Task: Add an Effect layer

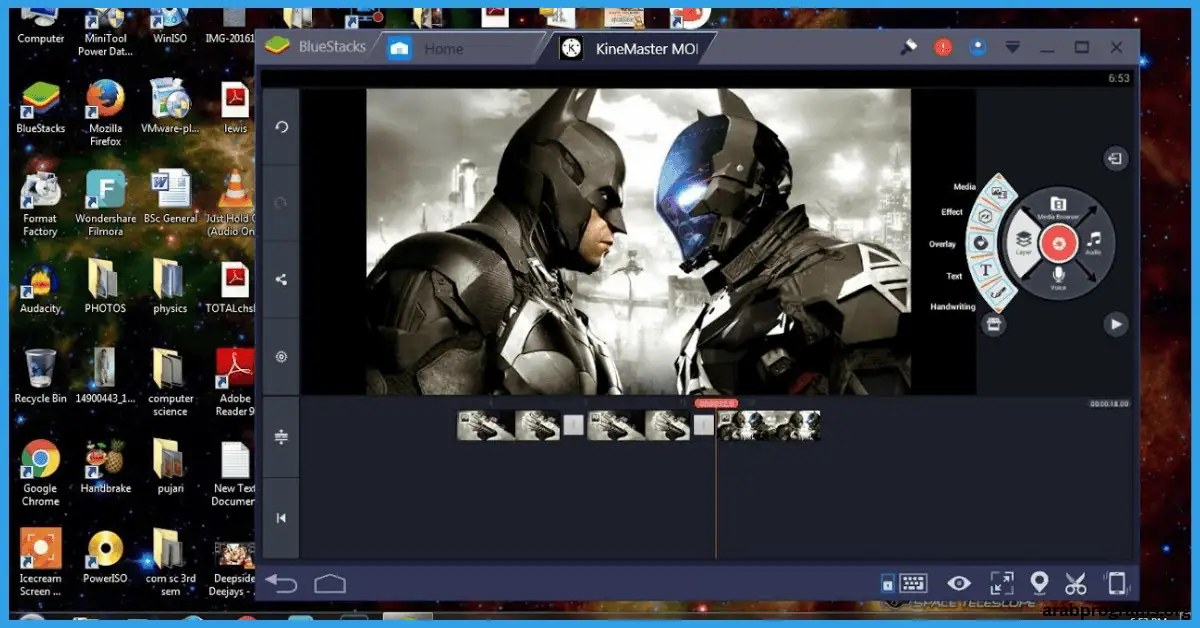Action: tap(984, 214)
